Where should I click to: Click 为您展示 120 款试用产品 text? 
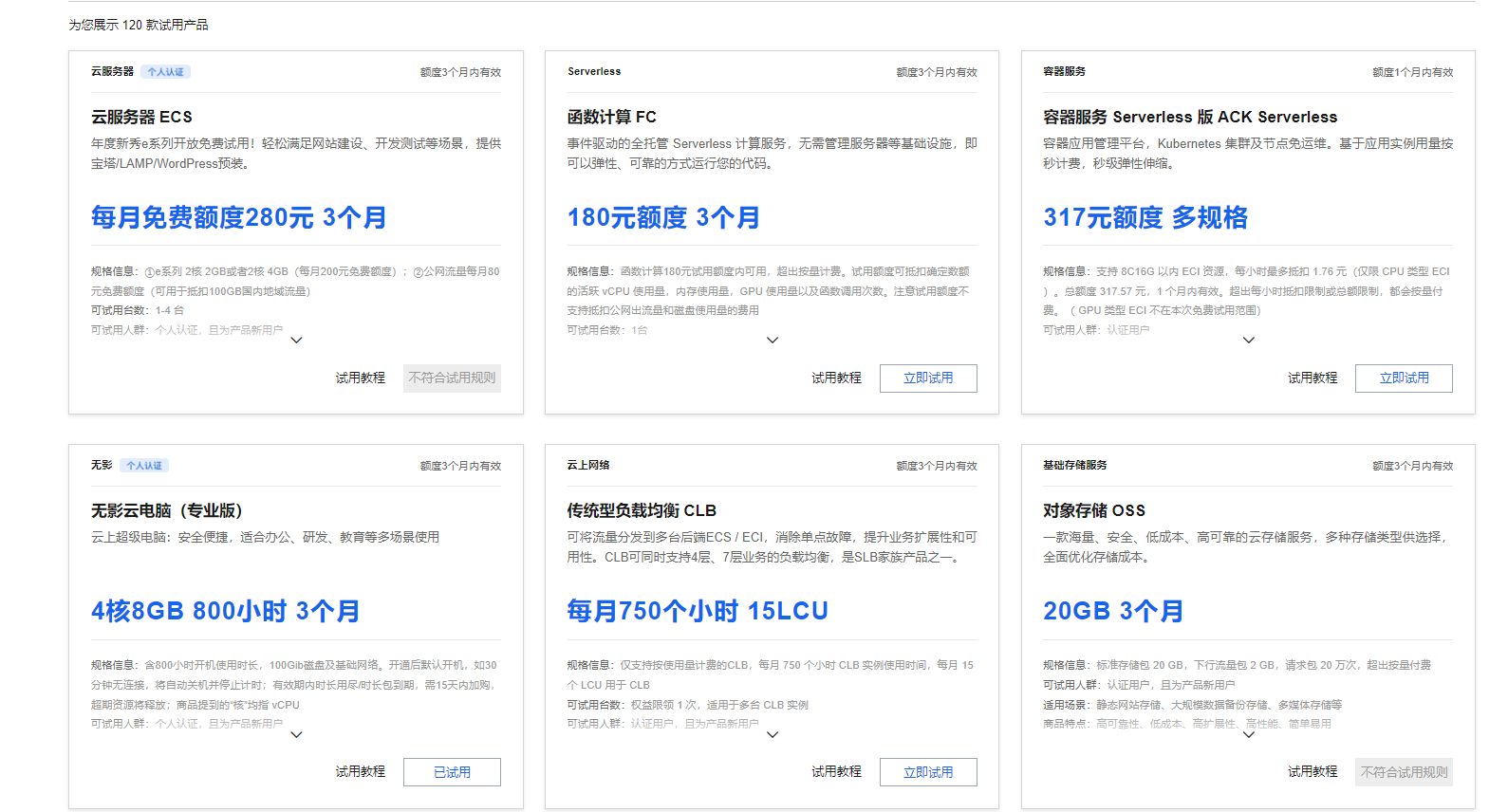(139, 25)
